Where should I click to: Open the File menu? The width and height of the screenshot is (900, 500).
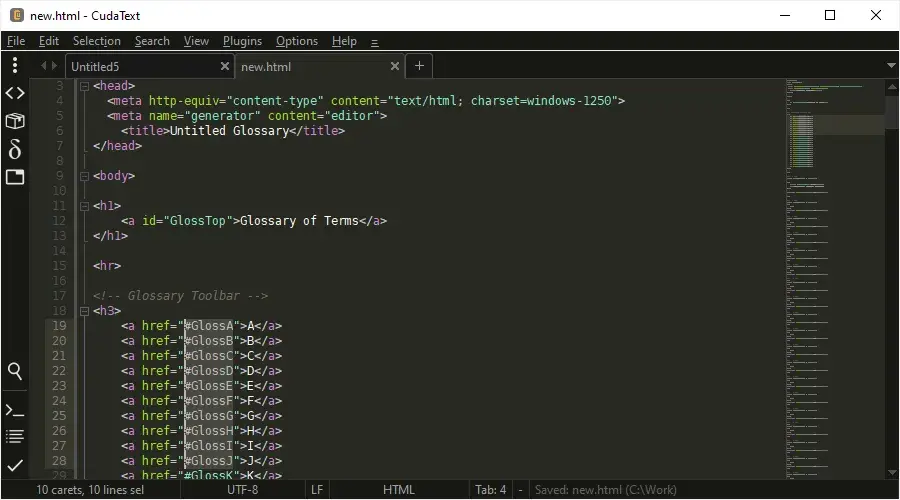coord(16,41)
